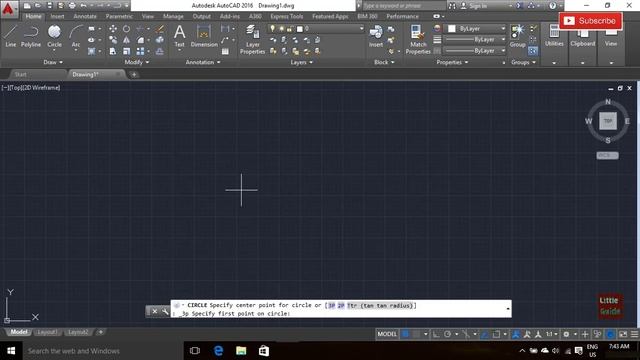The height and width of the screenshot is (360, 640).
Task: Select the Line tool
Action: coord(11,36)
